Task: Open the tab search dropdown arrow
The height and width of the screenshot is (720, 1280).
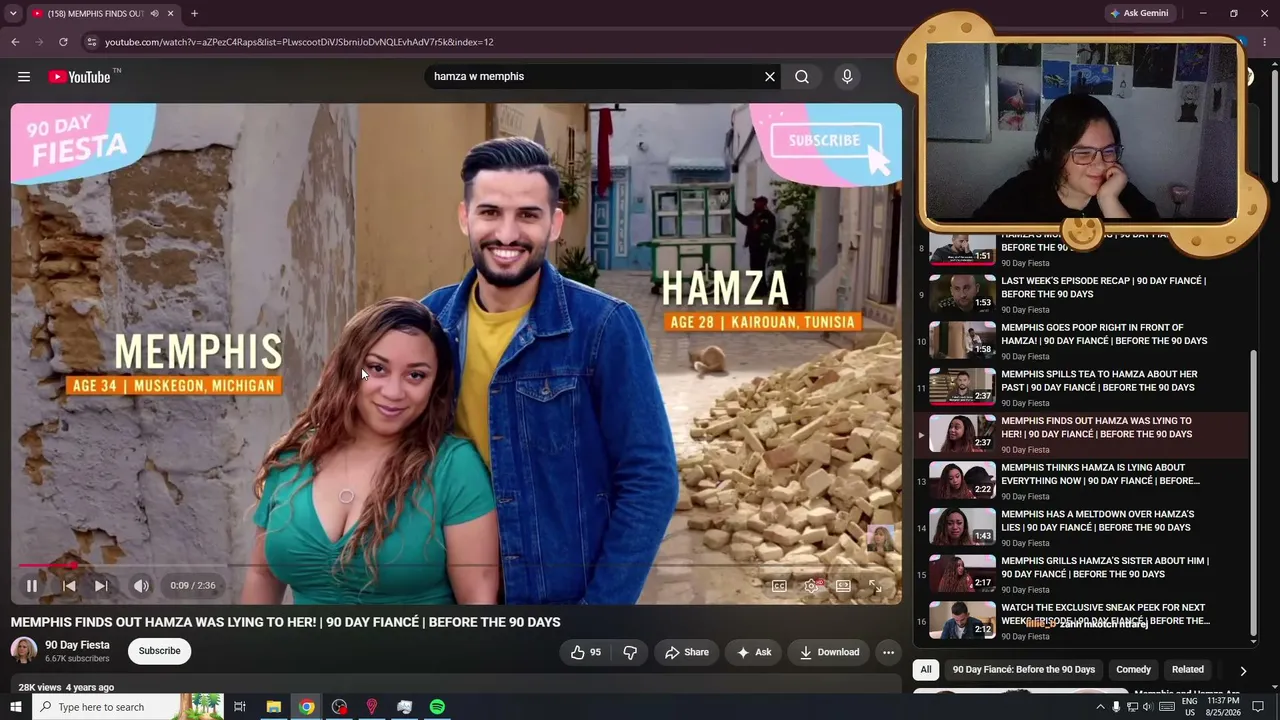Action: (x=13, y=13)
